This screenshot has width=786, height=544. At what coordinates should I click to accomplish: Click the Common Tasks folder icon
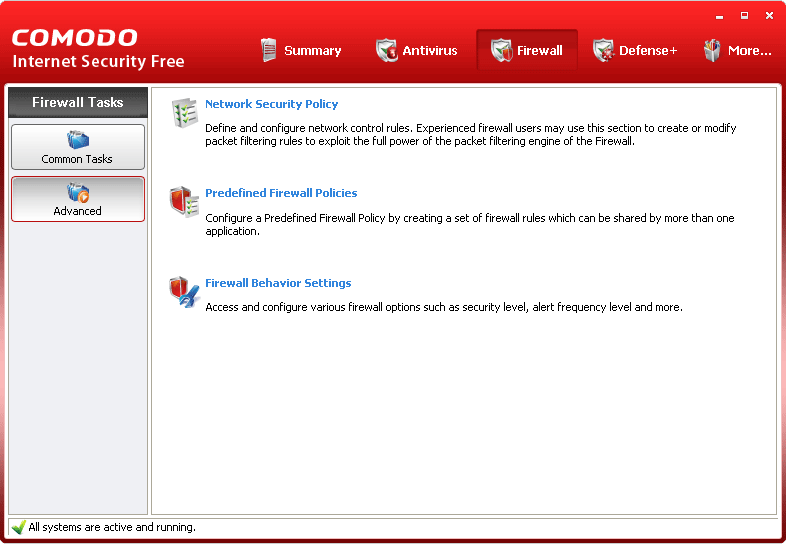(x=78, y=140)
